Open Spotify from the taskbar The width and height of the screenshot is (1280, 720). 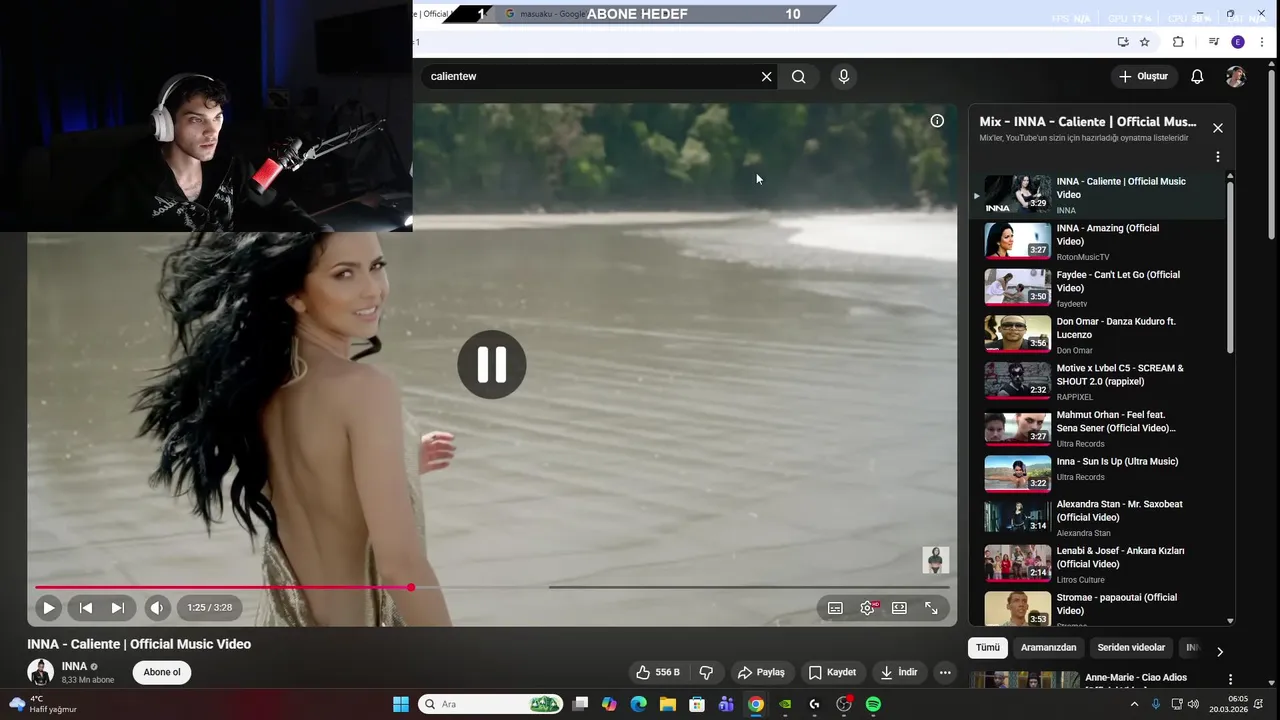pyautogui.click(x=873, y=704)
